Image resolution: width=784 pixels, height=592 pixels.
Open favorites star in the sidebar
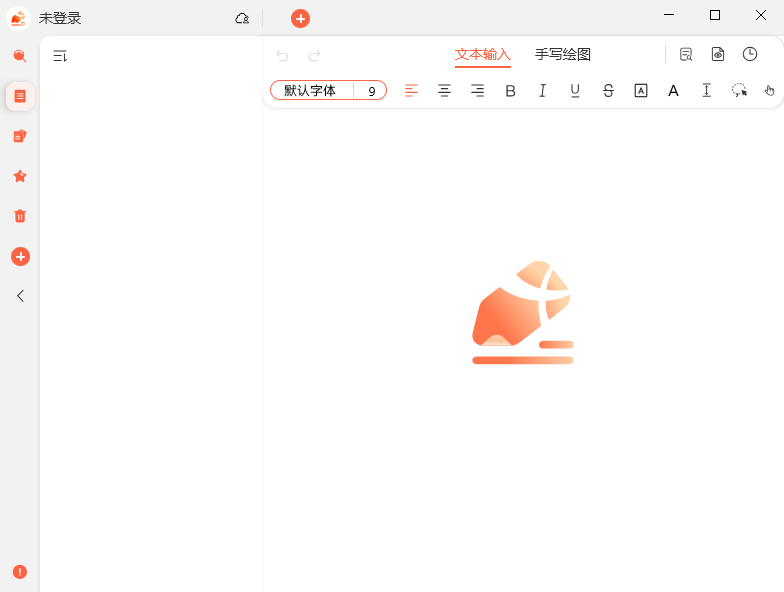20,176
